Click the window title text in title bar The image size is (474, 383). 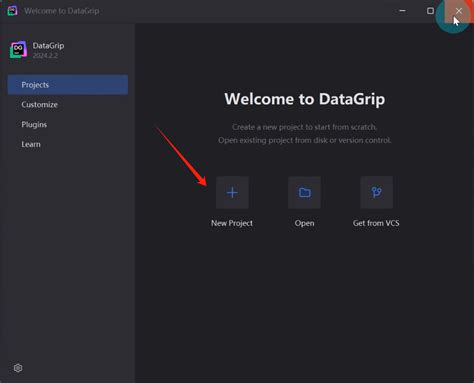62,11
